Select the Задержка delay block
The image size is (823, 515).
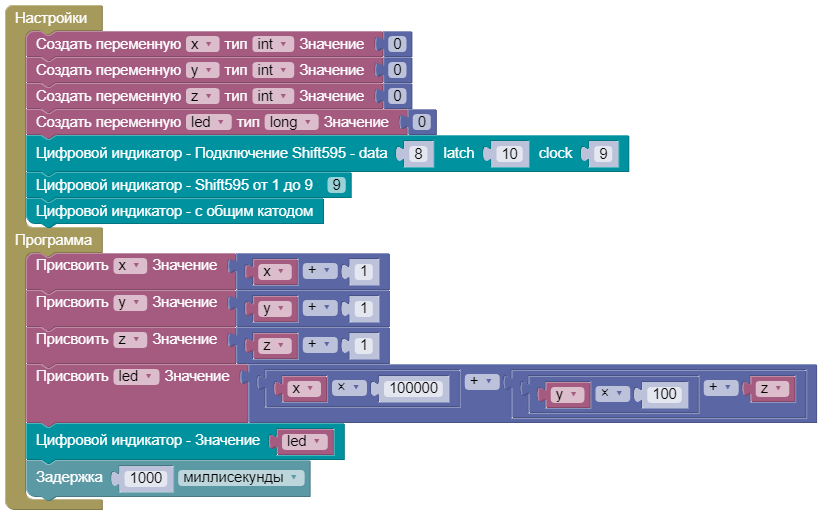click(68, 478)
